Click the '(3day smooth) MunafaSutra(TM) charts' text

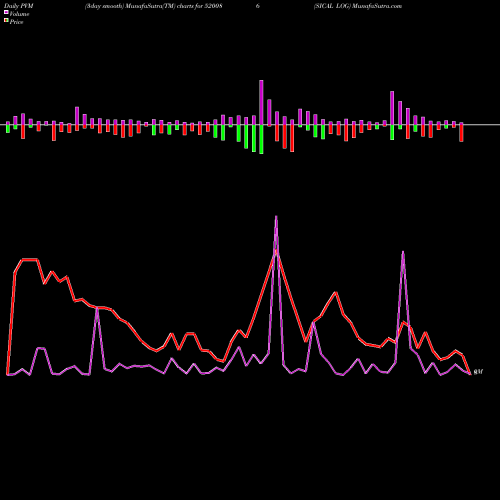click(x=139, y=6)
